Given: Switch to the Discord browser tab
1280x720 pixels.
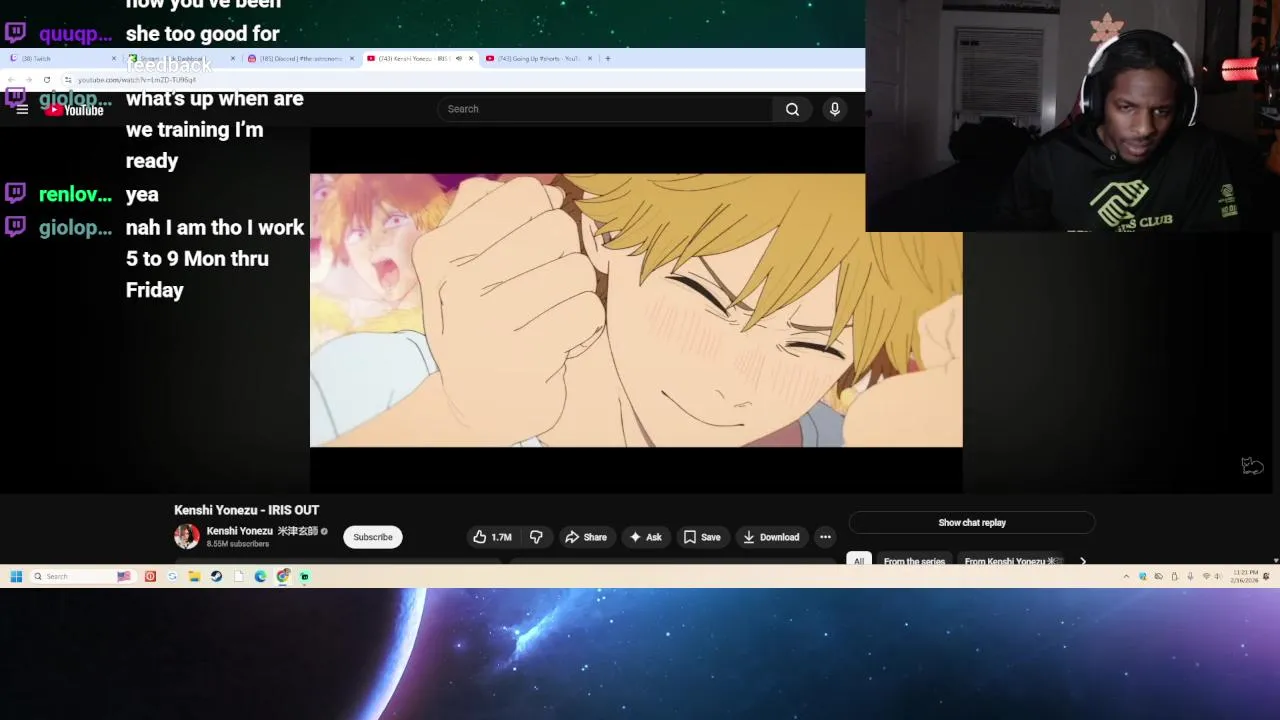Looking at the screenshot, I should [x=298, y=58].
